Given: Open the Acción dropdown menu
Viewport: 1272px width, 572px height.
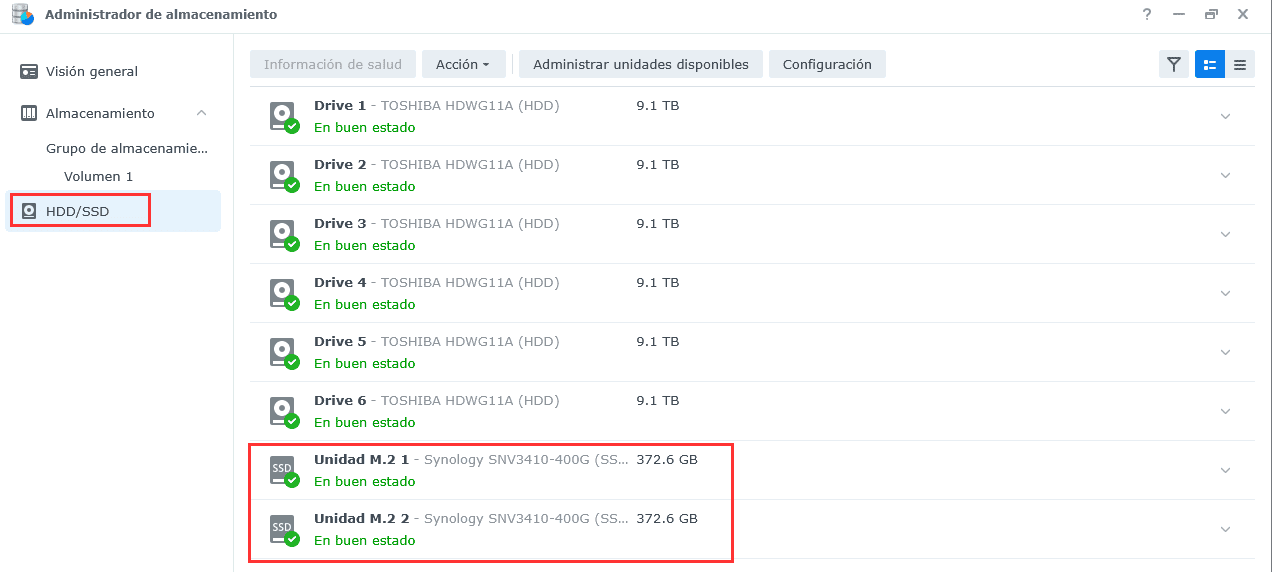Looking at the screenshot, I should pyautogui.click(x=463, y=65).
